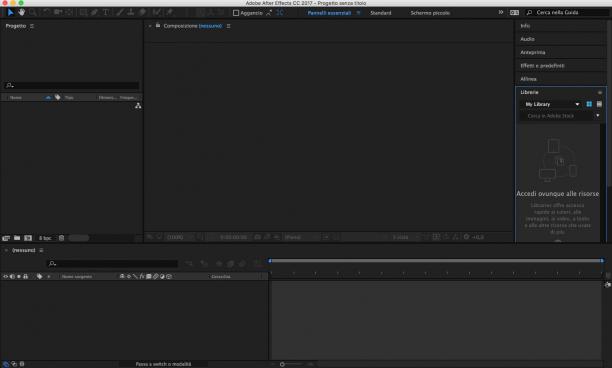The image size is (612, 368).
Task: Click the label tag column in timeline header
Action: 39,276
